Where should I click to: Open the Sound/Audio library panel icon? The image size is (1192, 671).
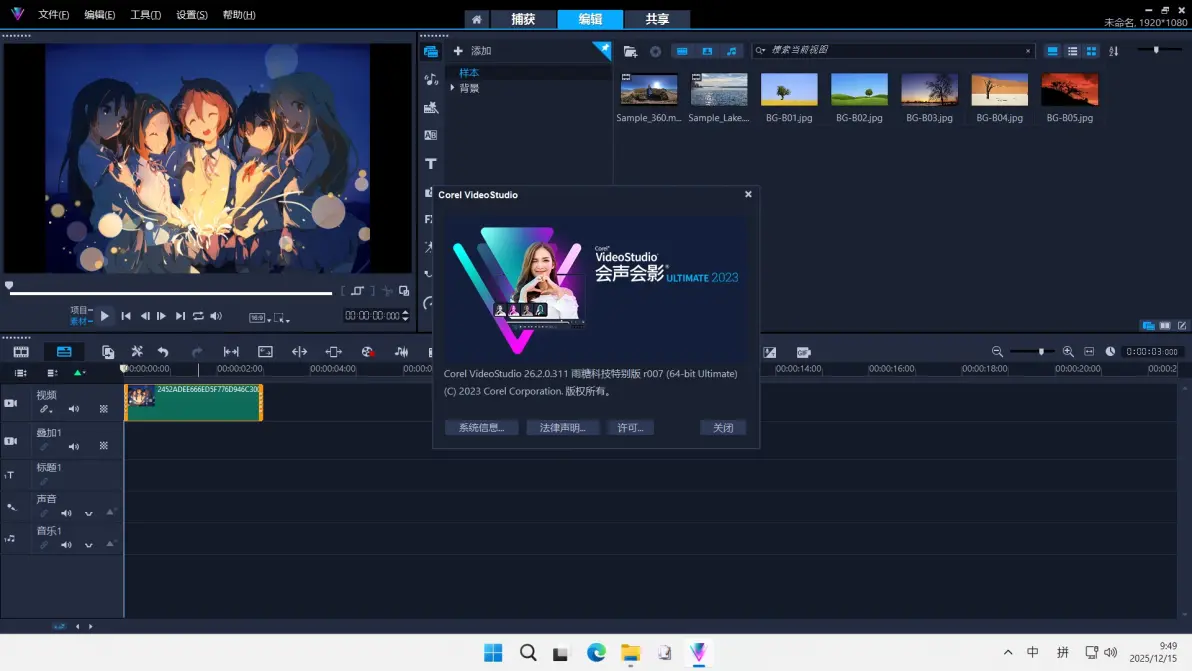(x=431, y=80)
